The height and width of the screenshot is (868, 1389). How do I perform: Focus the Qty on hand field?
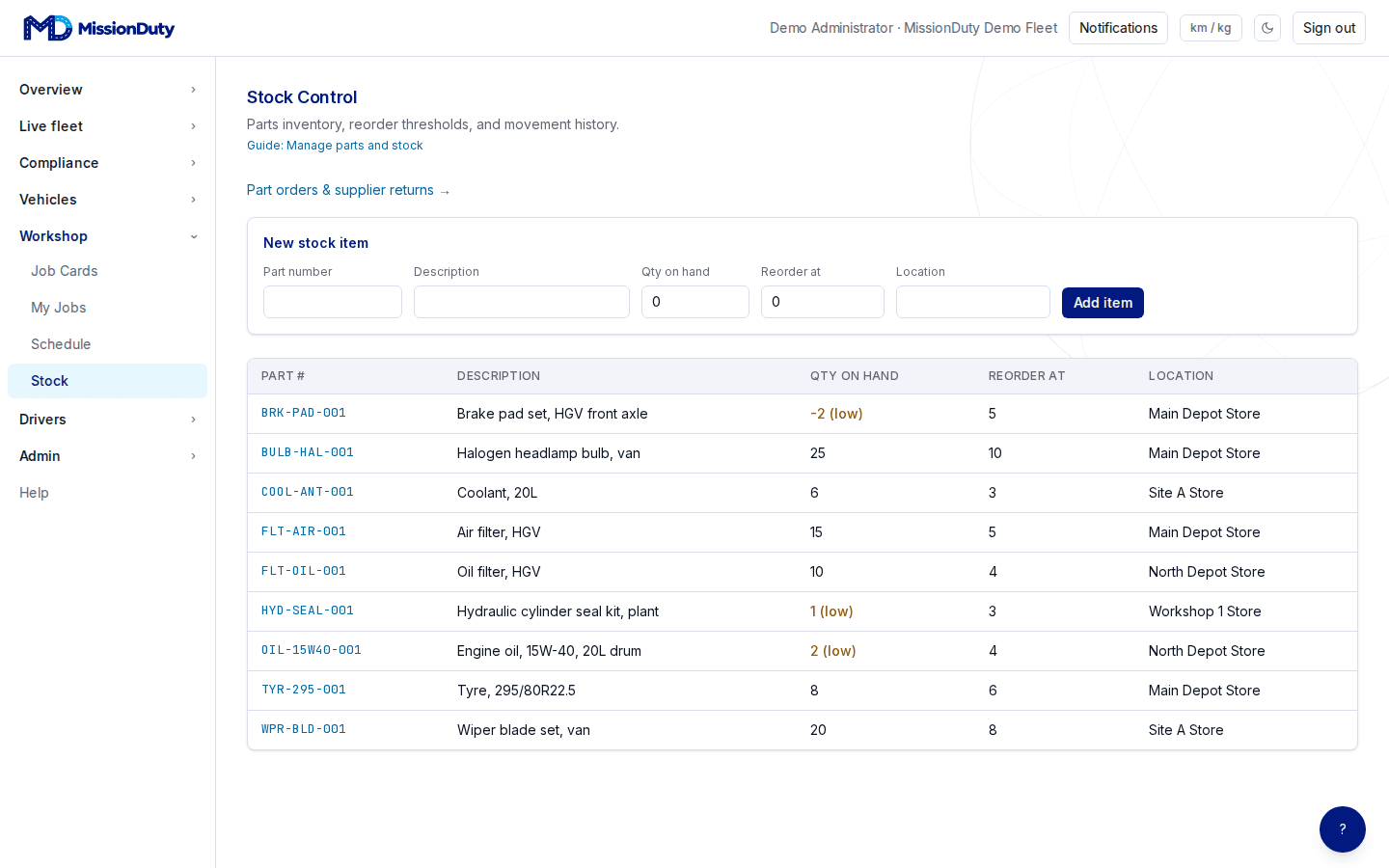(695, 302)
